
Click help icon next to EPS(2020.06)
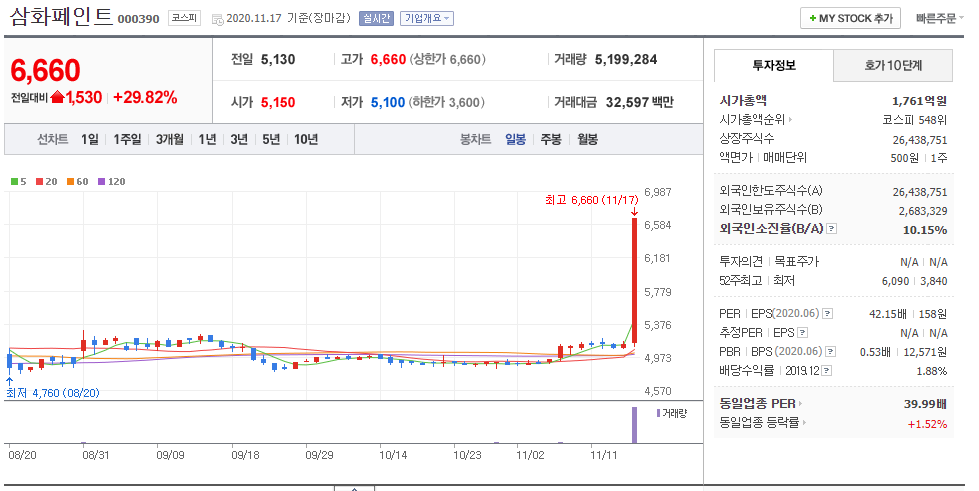(x=827, y=314)
